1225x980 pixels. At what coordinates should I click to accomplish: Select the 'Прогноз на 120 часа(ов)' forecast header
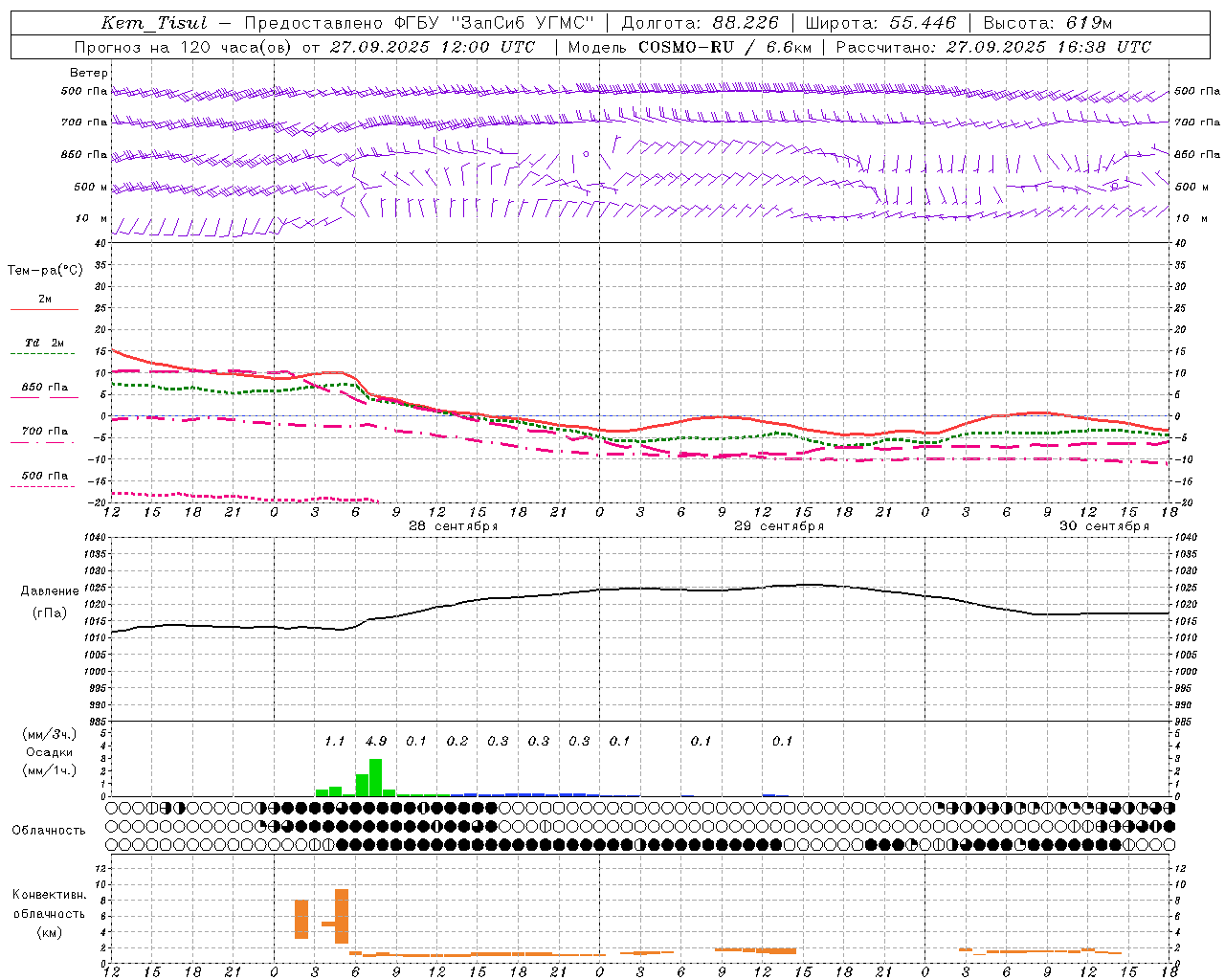pos(184,47)
